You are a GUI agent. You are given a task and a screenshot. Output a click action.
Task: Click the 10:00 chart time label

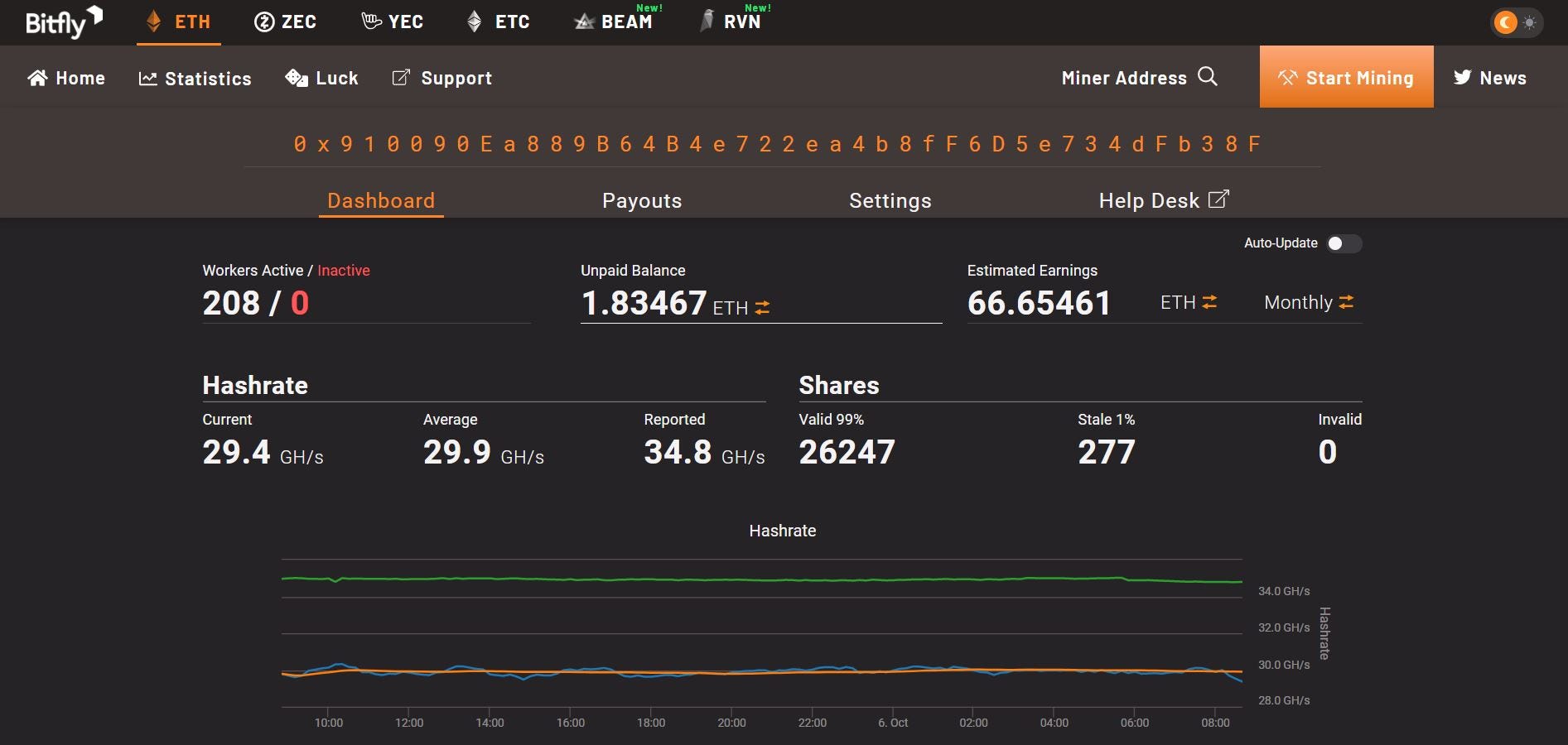pos(329,723)
